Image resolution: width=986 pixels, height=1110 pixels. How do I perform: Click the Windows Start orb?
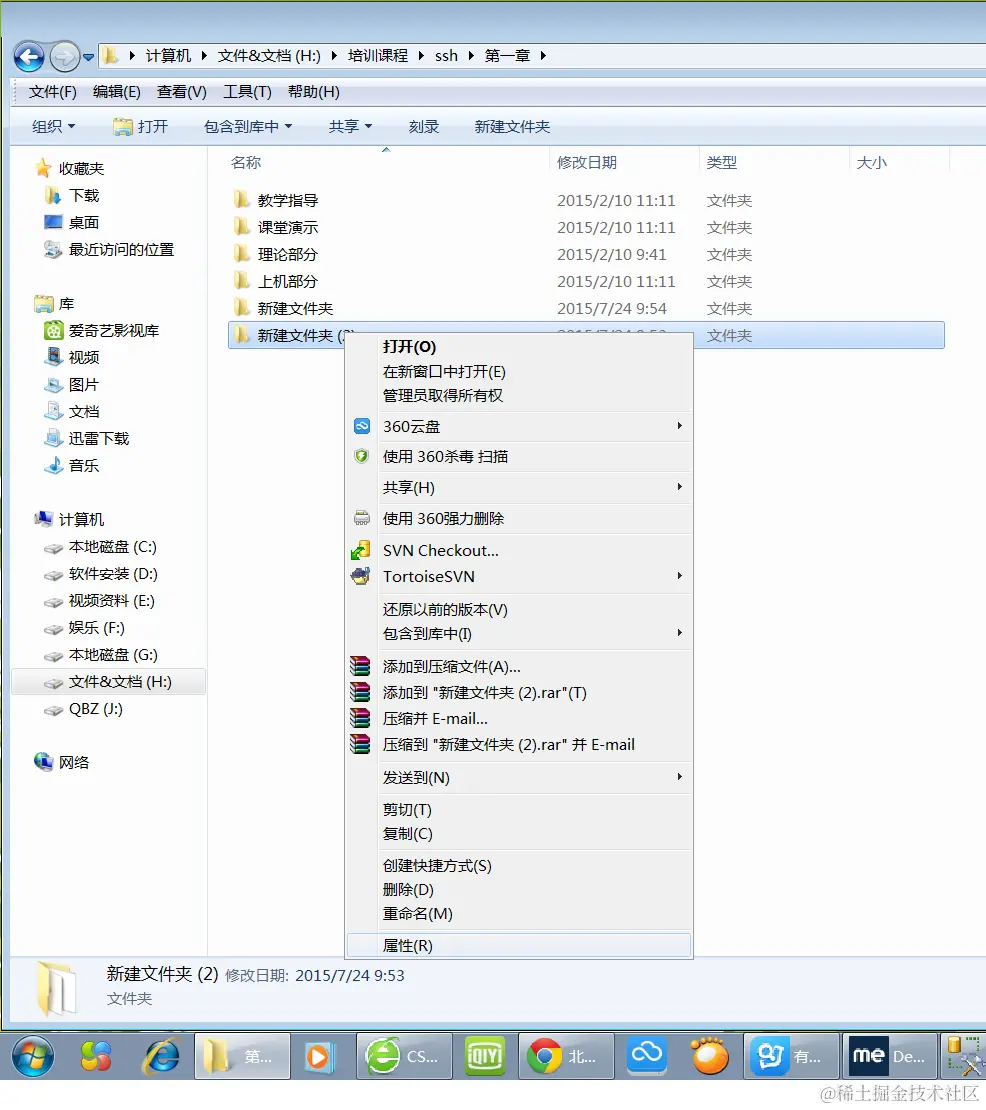31,1055
